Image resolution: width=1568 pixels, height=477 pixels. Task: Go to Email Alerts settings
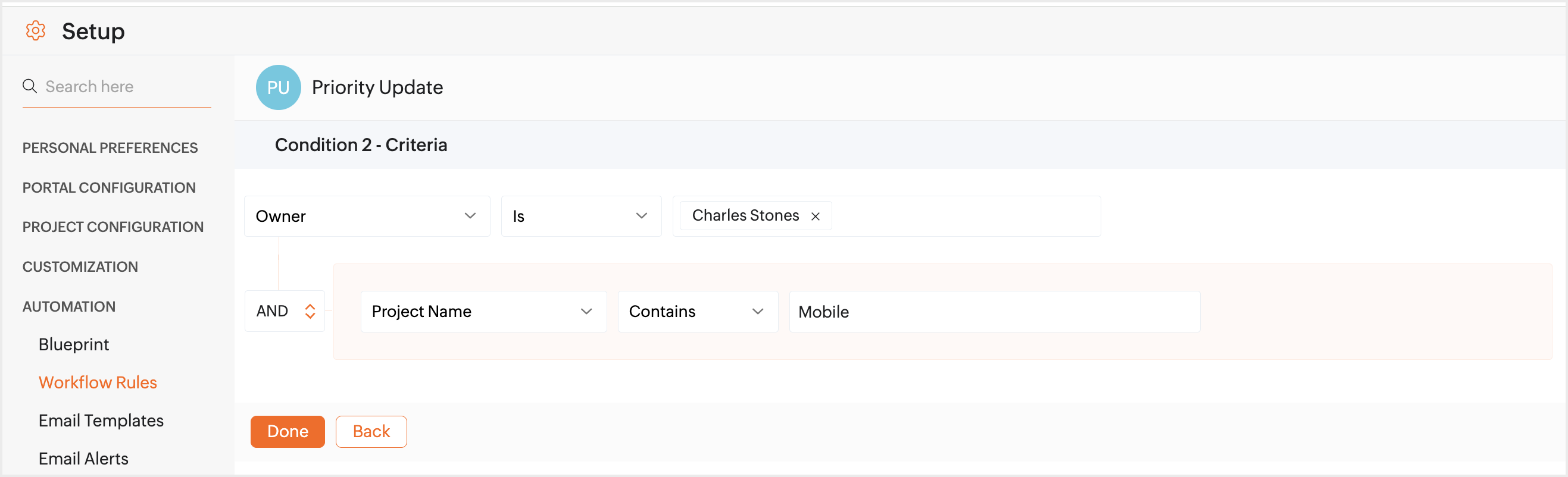[83, 459]
